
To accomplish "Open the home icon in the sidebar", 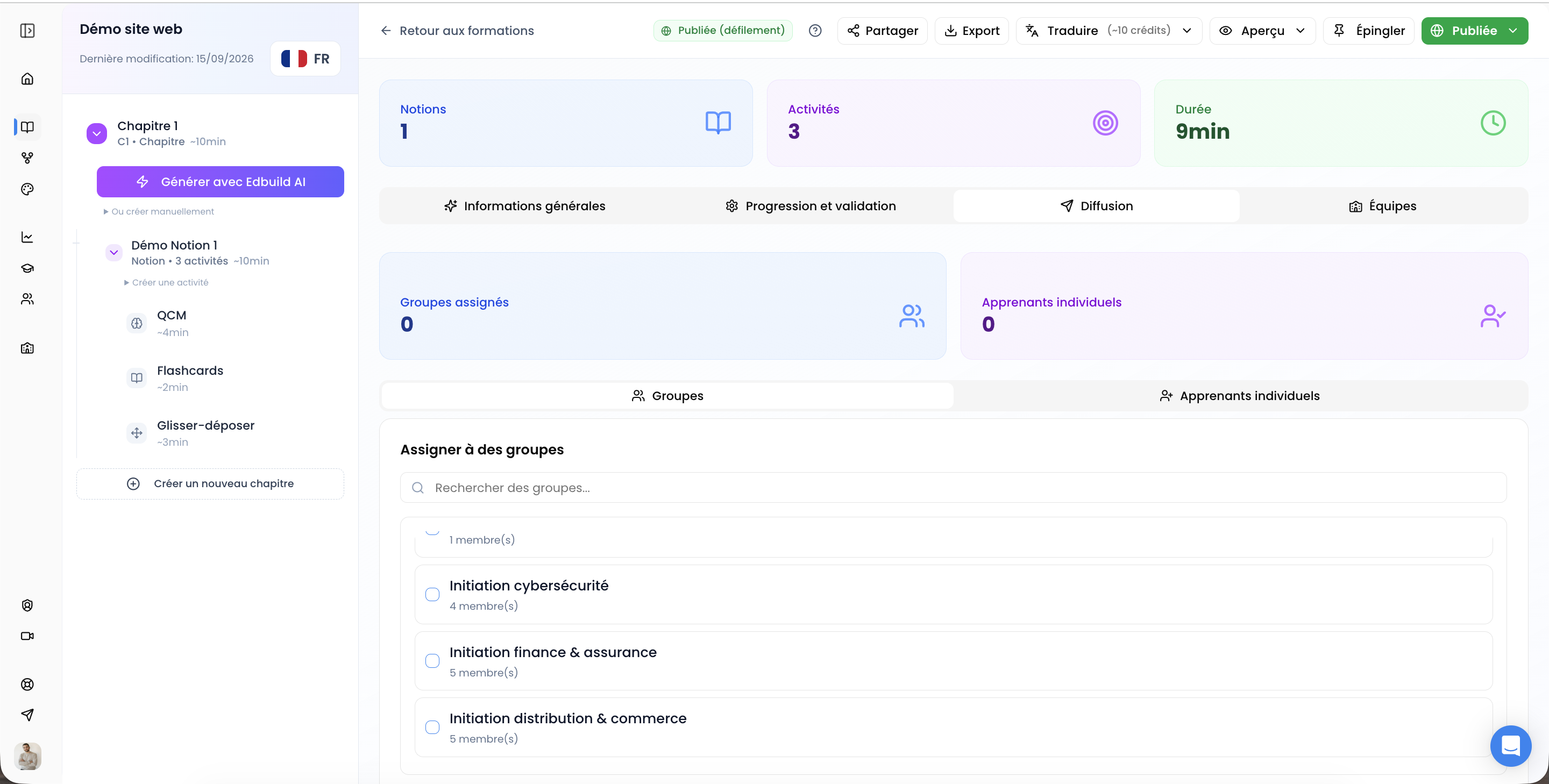I will coord(27,79).
